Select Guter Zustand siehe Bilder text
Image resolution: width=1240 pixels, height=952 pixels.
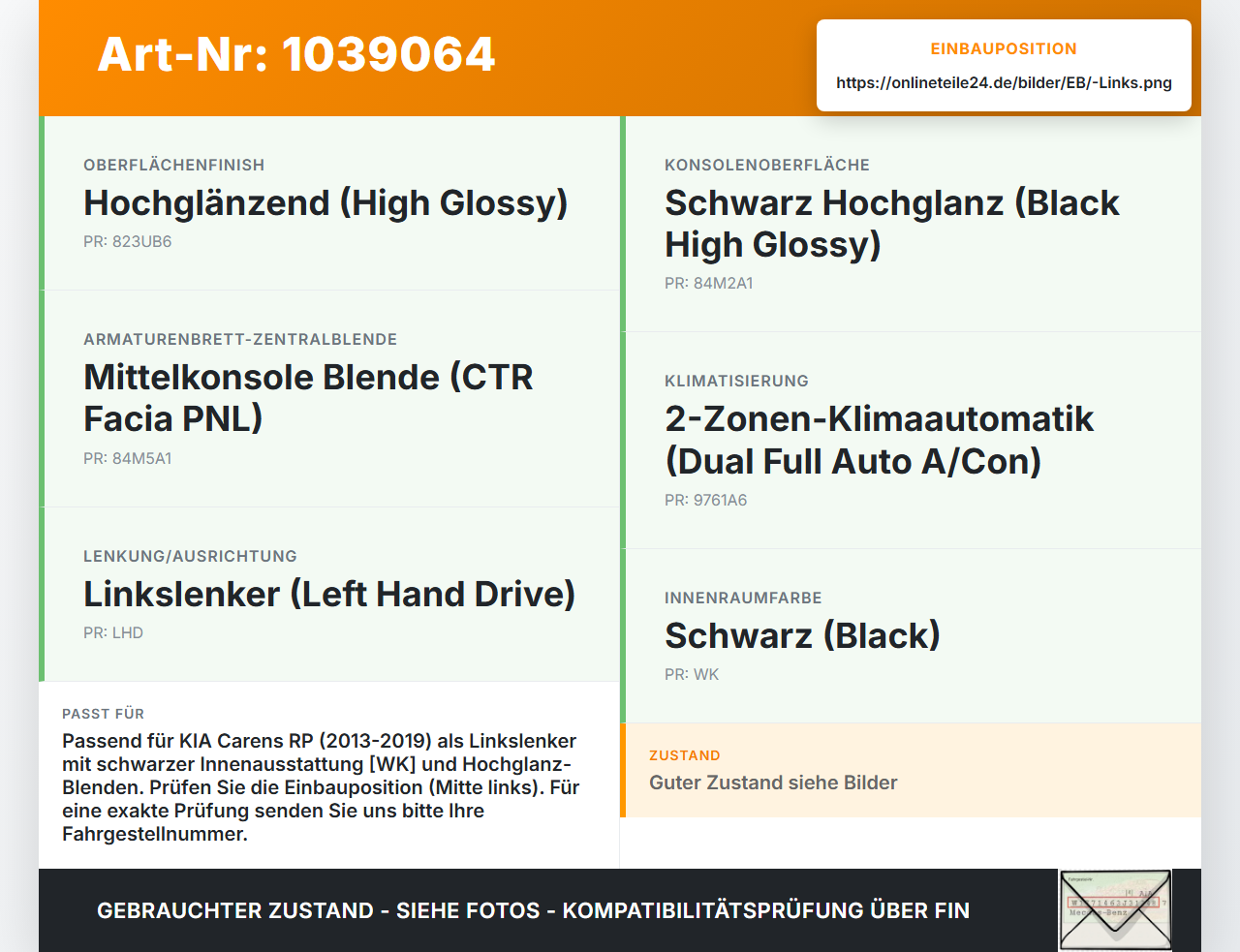click(x=773, y=783)
